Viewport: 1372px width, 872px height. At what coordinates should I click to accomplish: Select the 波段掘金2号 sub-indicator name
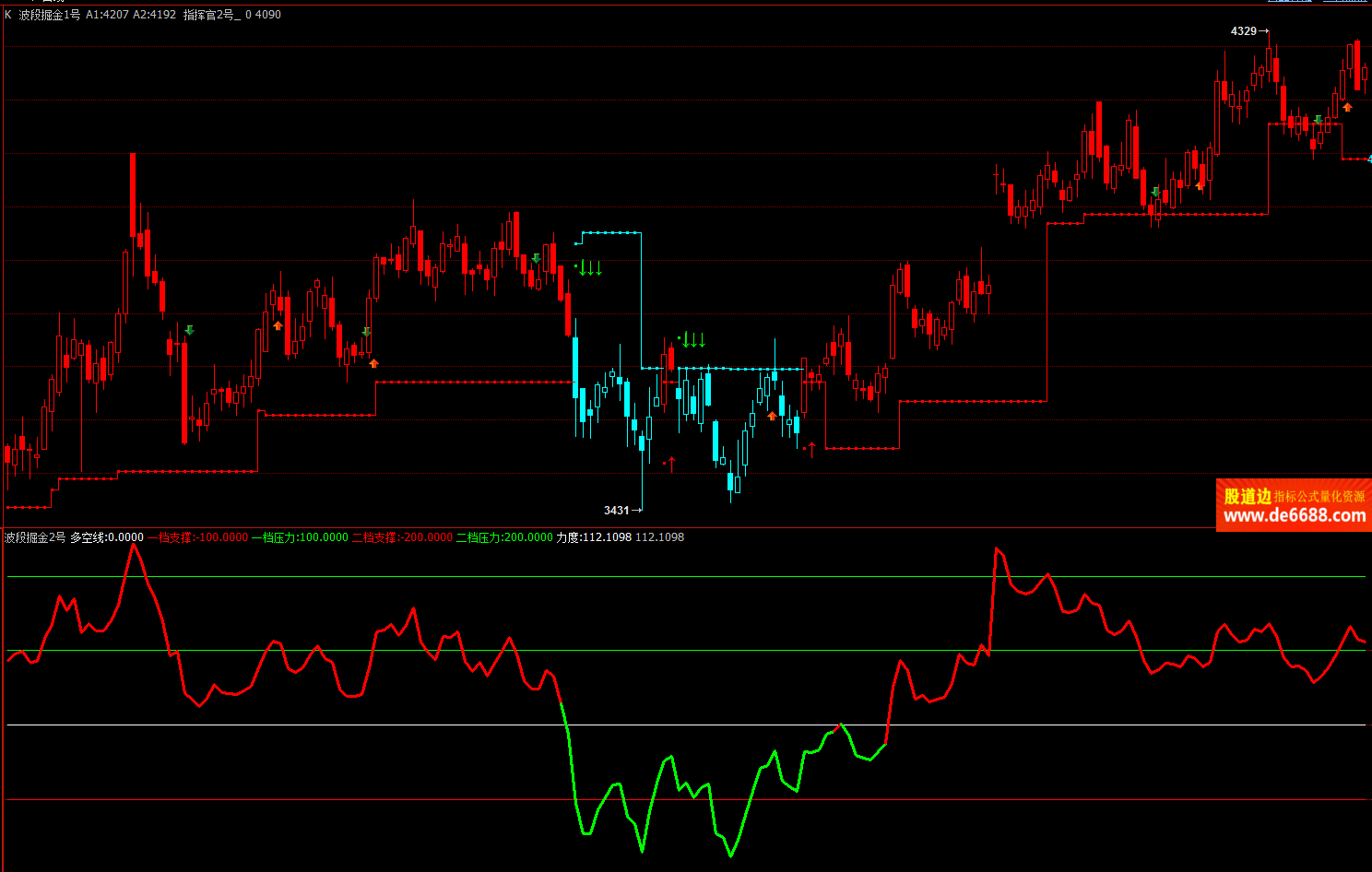point(35,537)
